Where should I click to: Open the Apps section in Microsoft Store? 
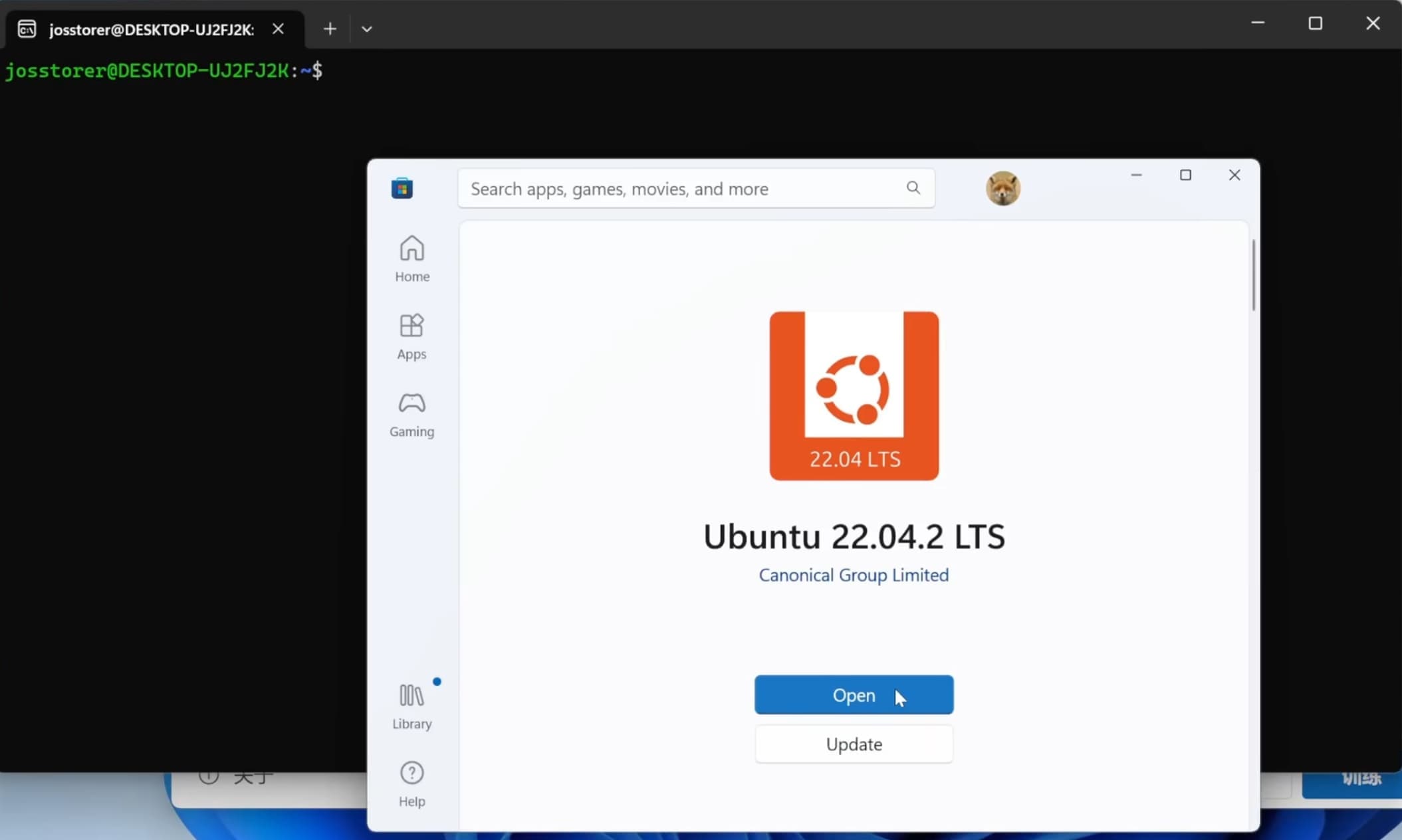(x=411, y=336)
